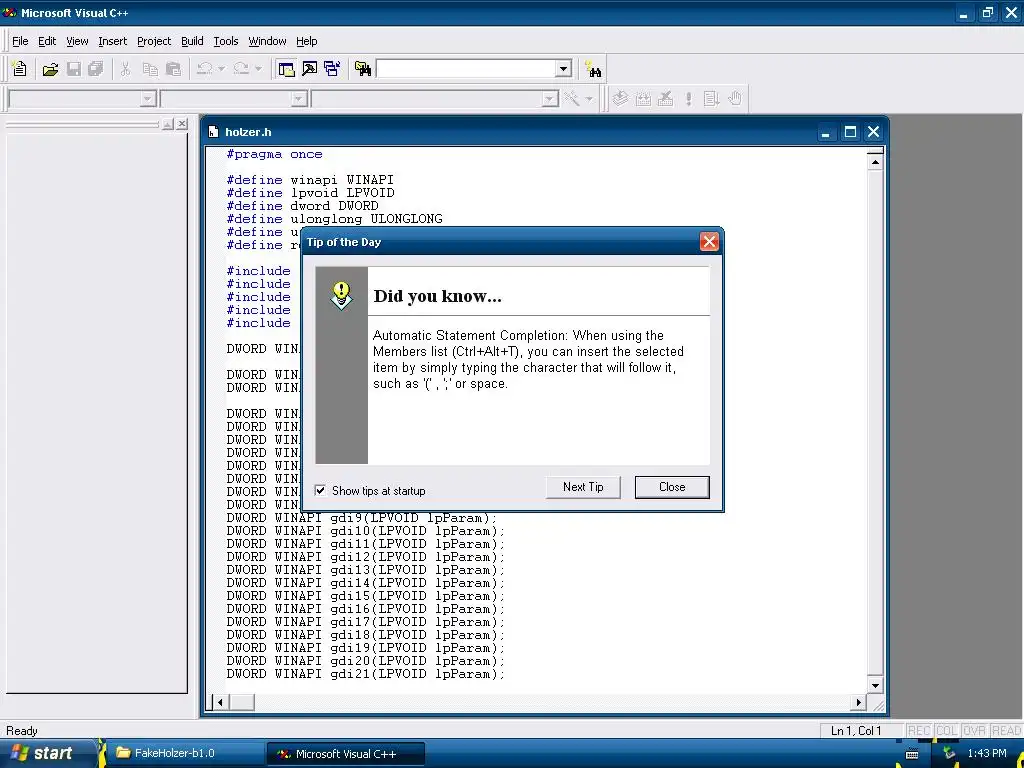Click the COL indicator in status bar
Viewport: 1024px width, 768px height.
click(x=946, y=731)
